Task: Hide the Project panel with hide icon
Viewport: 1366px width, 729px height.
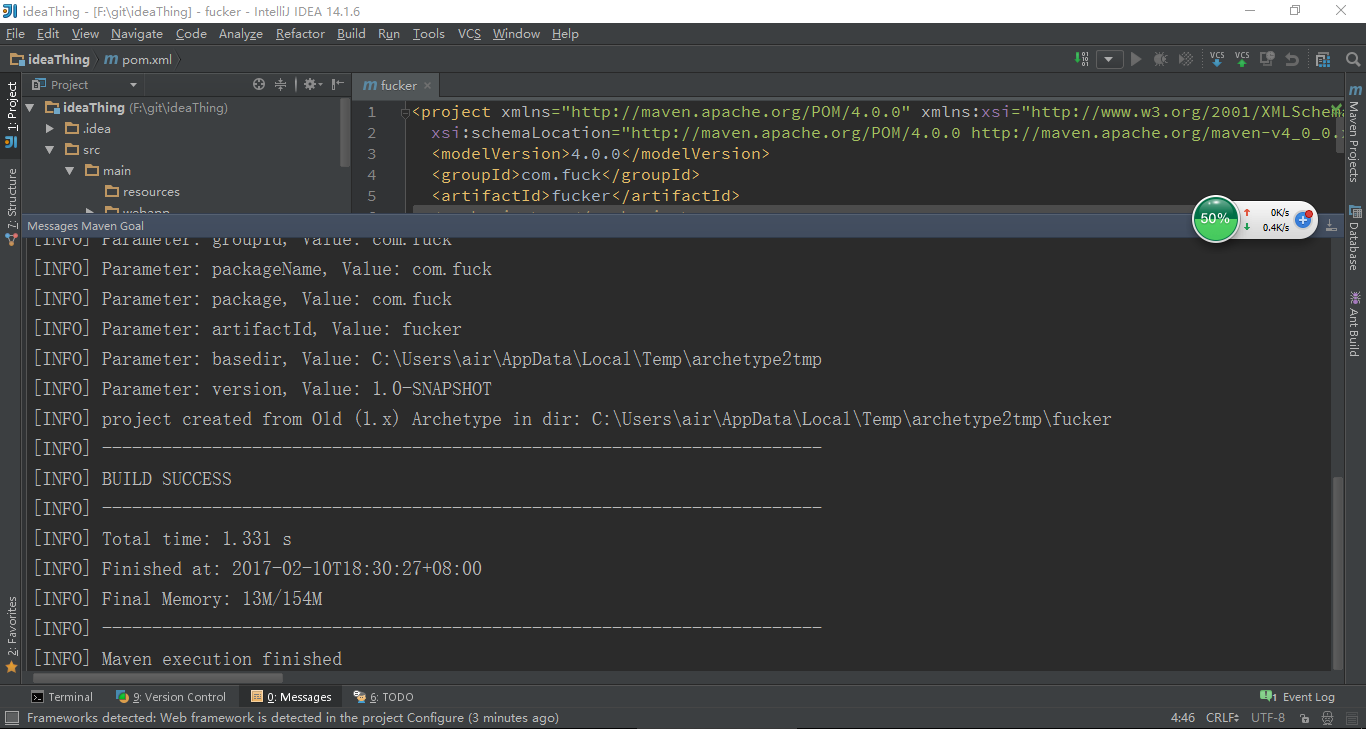Action: click(x=337, y=85)
